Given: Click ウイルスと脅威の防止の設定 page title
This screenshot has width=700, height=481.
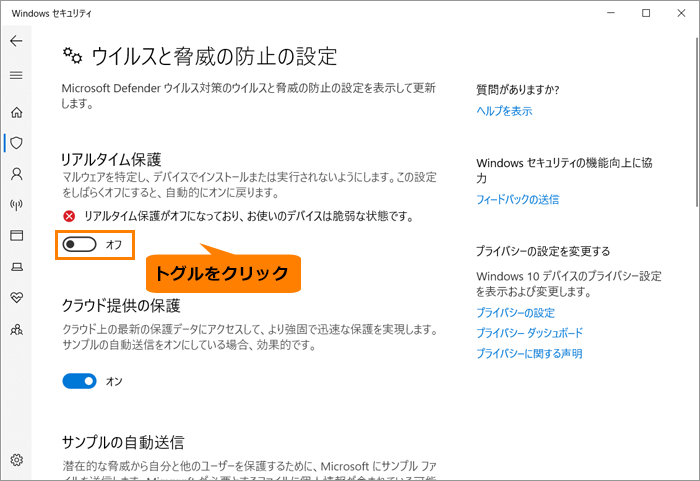Looking at the screenshot, I should 214,57.
